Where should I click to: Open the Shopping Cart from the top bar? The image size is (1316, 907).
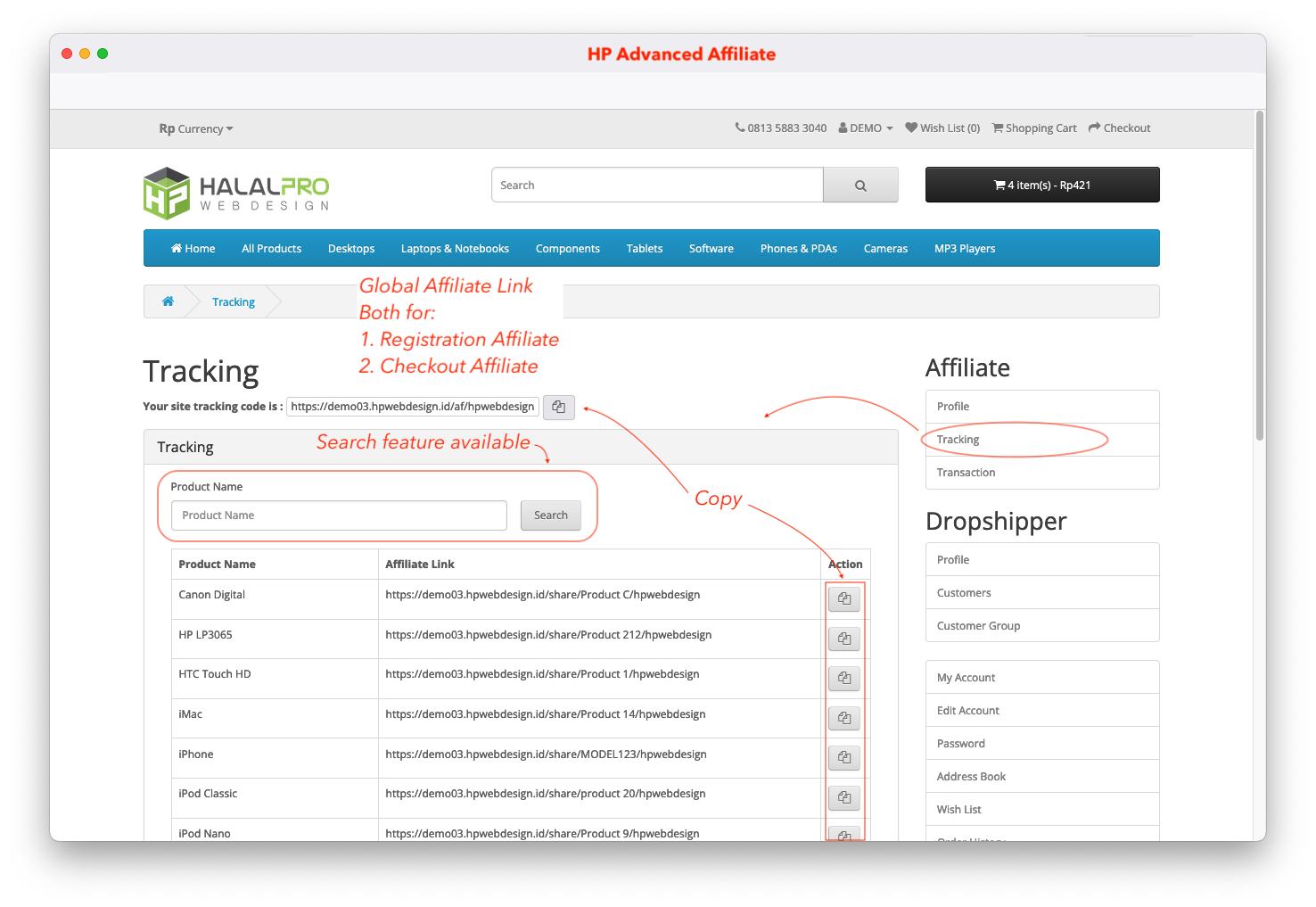pyautogui.click(x=1033, y=128)
